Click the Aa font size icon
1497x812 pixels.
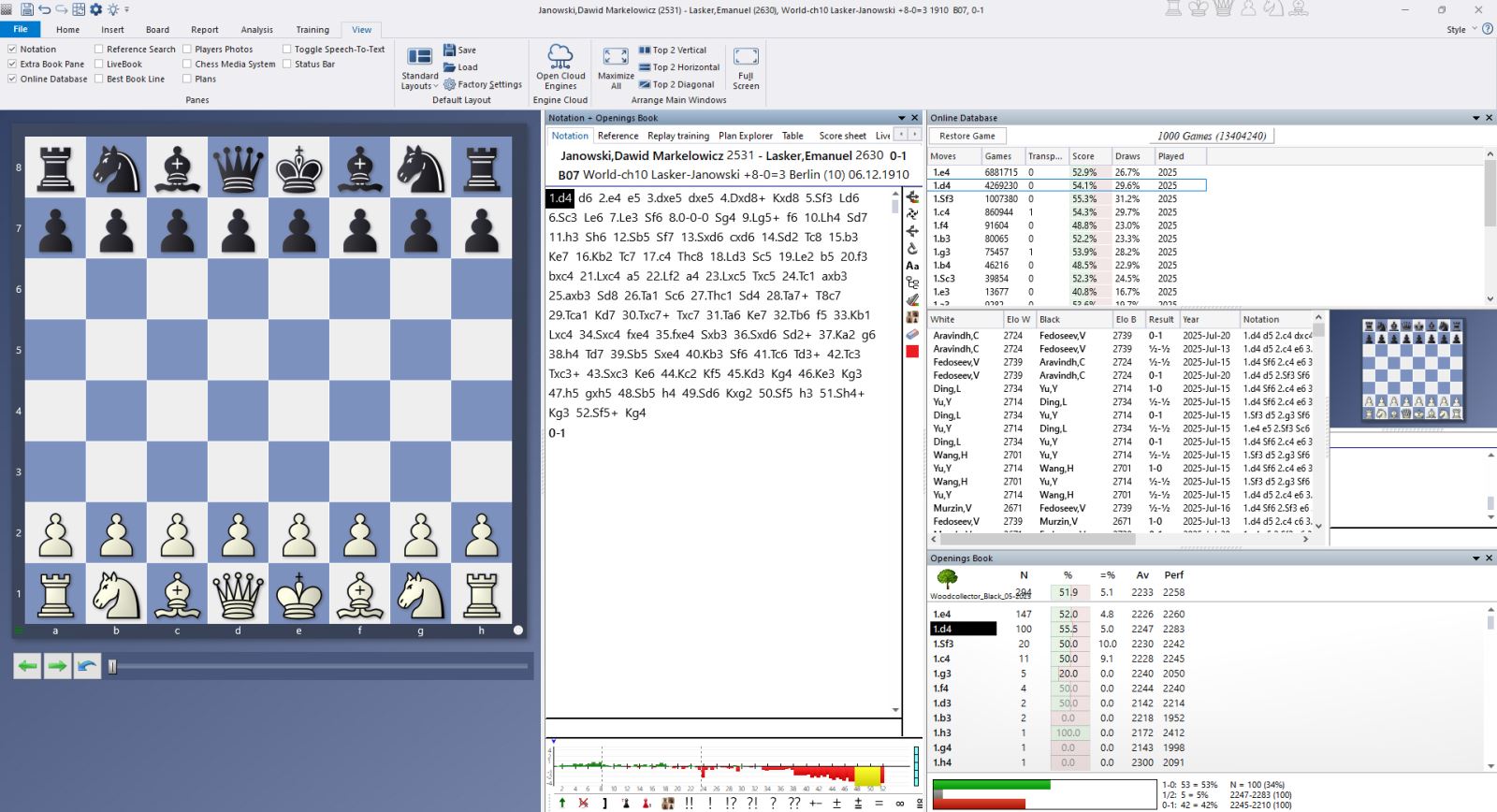(912, 266)
